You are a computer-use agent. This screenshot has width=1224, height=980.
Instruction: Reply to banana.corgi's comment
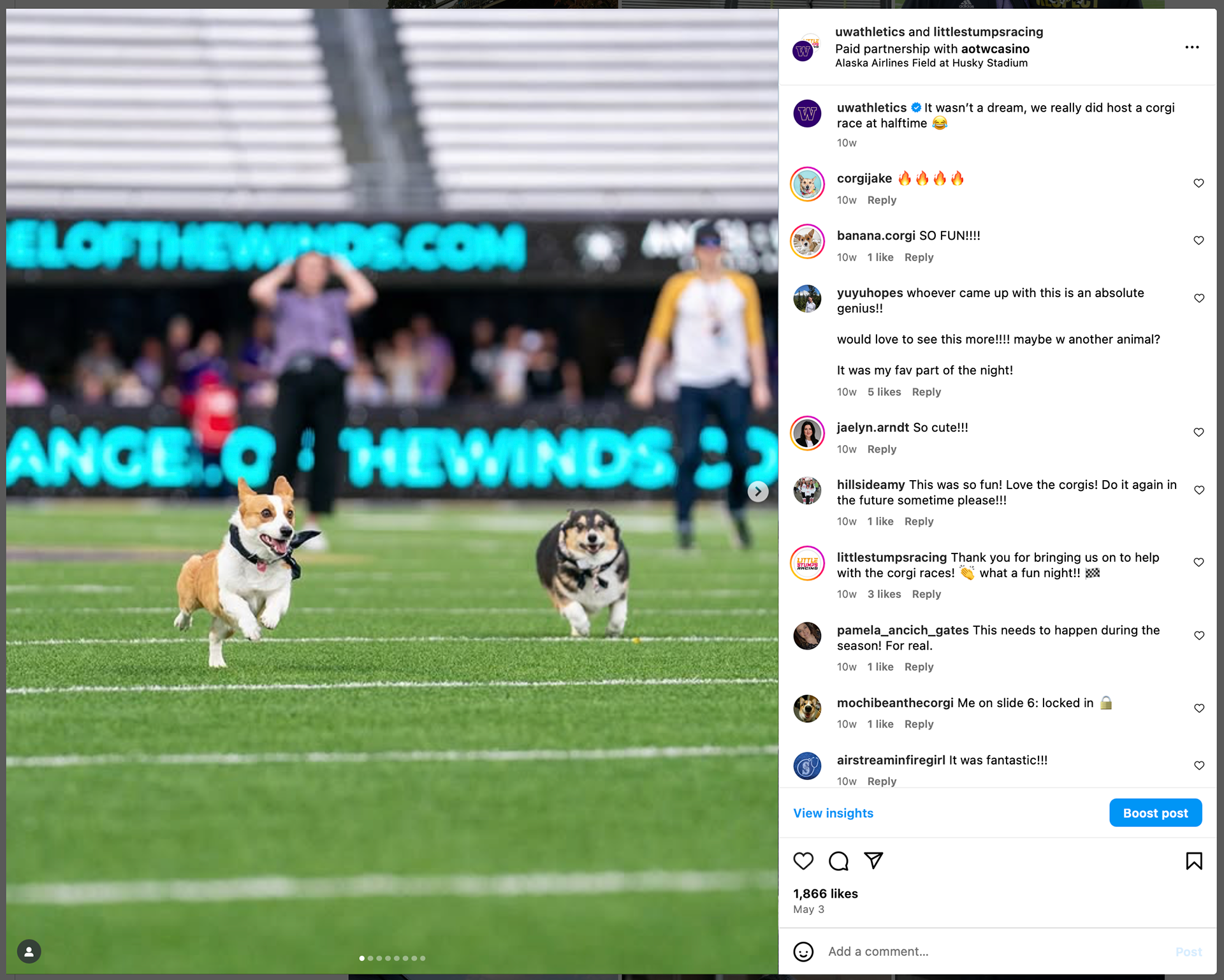pyautogui.click(x=919, y=257)
